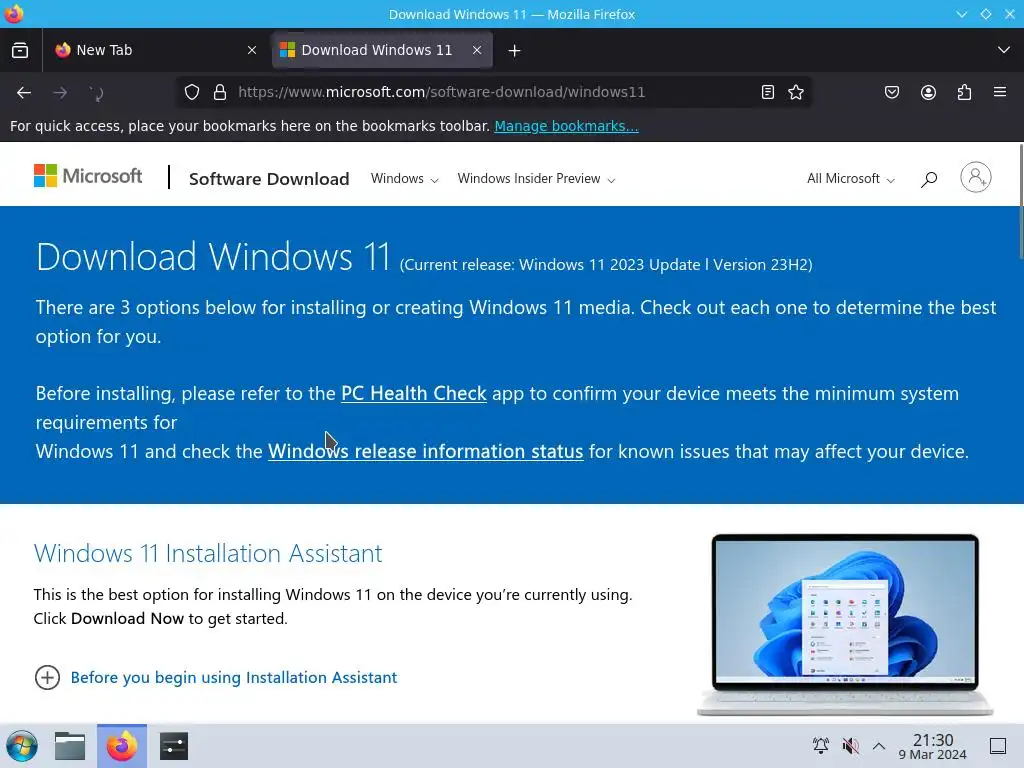Click the Windows 11 laptop image
This screenshot has height=768, width=1024.
[845, 625]
